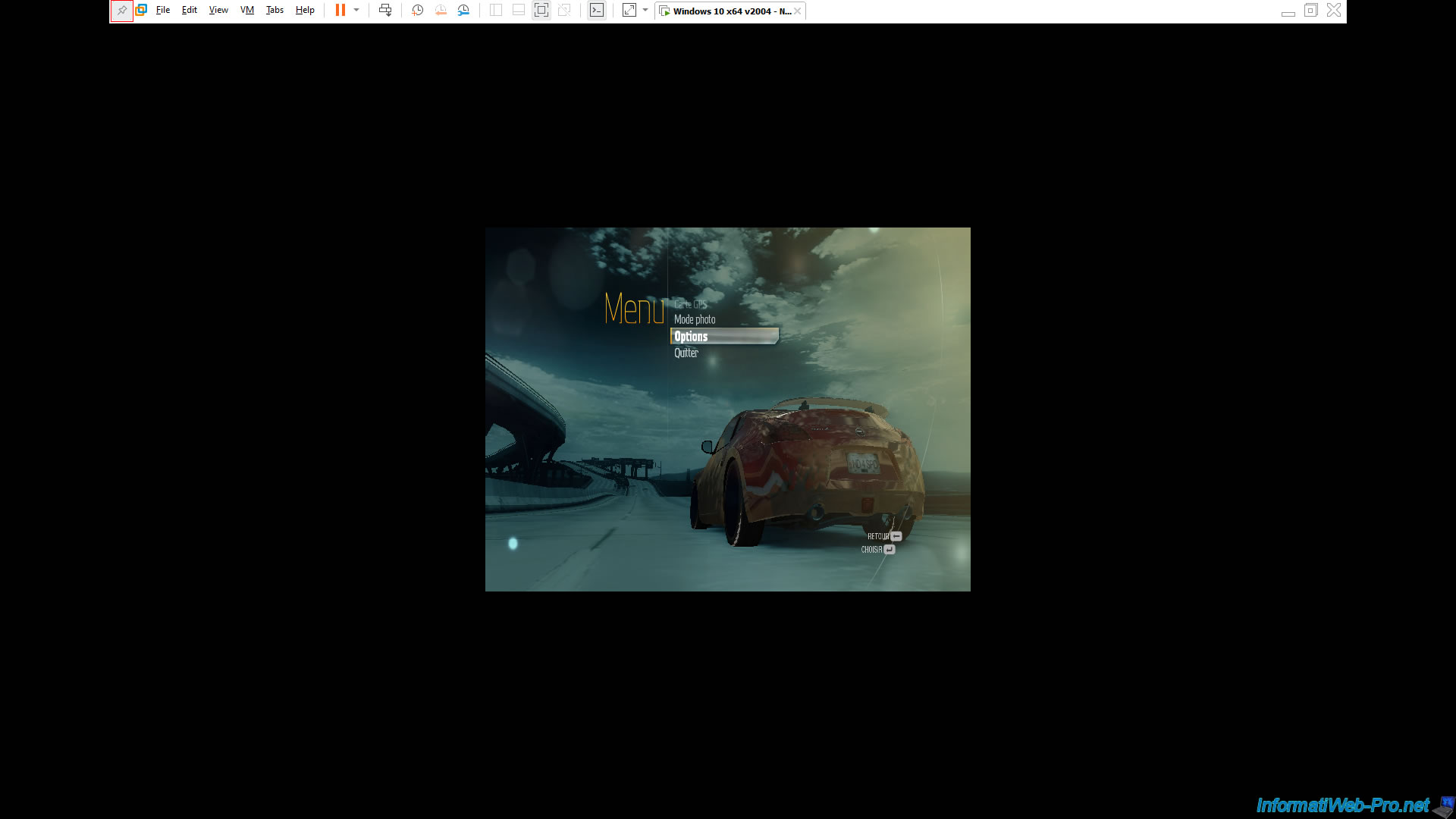The height and width of the screenshot is (819, 1456).
Task: Expand the power options dropdown arrow
Action: pyautogui.click(x=356, y=11)
